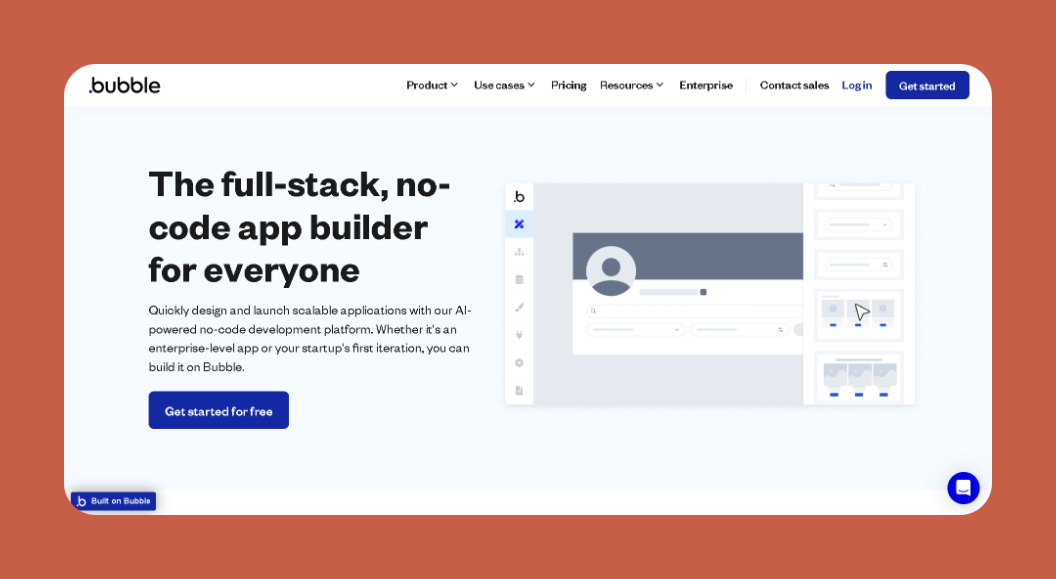Expand the Product dropdown menu
The image size is (1056, 579).
tap(432, 85)
